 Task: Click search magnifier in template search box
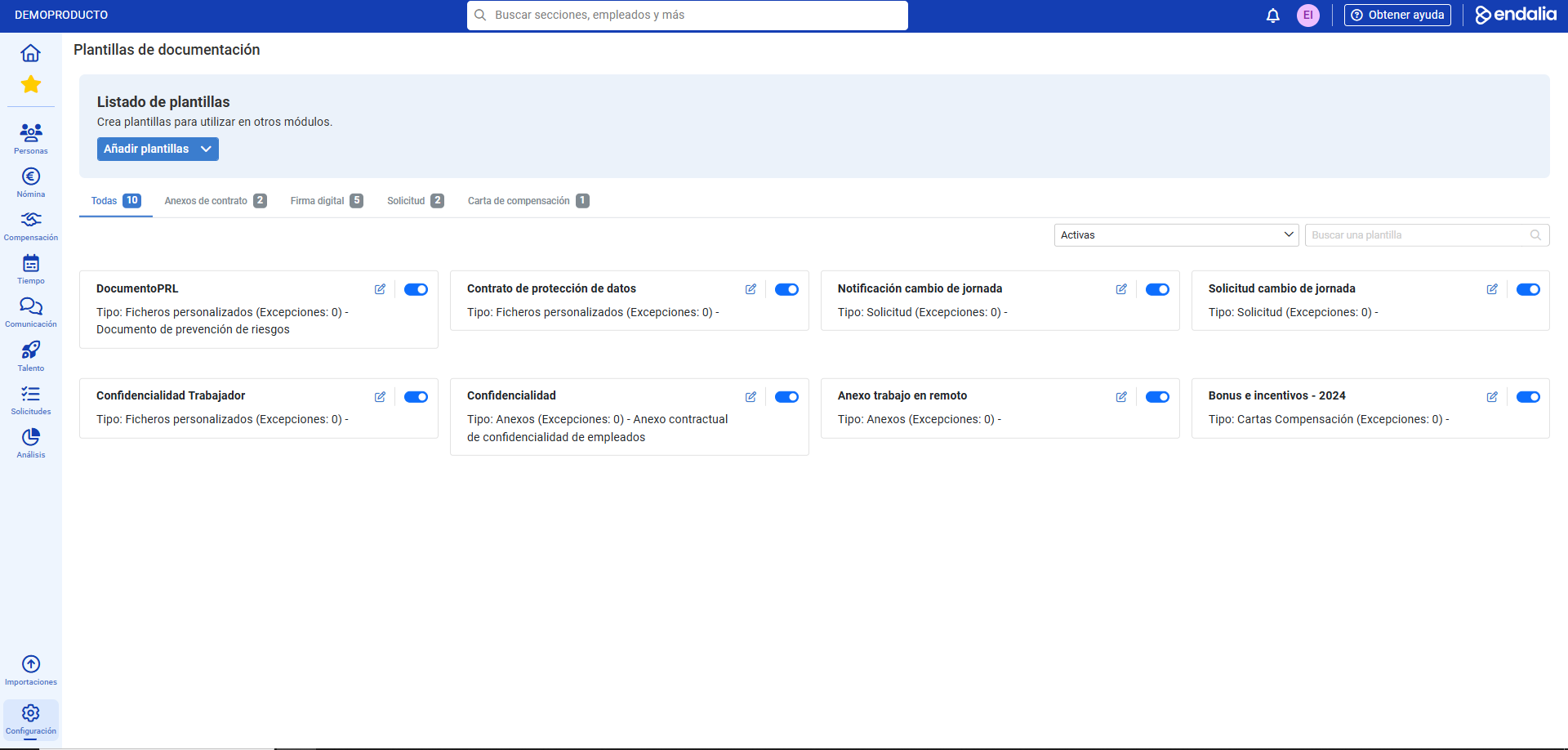click(x=1535, y=235)
